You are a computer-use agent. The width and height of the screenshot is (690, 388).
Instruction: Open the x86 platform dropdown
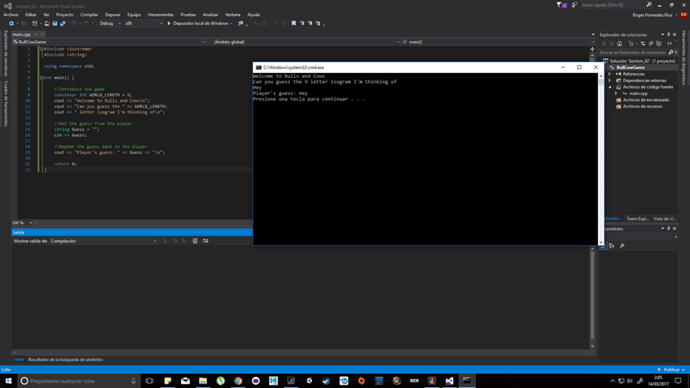[143, 23]
